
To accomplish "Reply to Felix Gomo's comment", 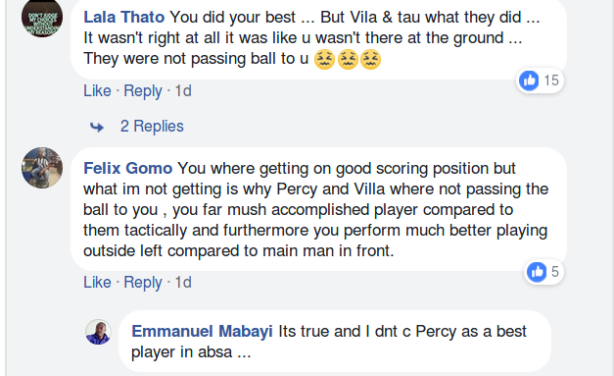I will 143,282.
